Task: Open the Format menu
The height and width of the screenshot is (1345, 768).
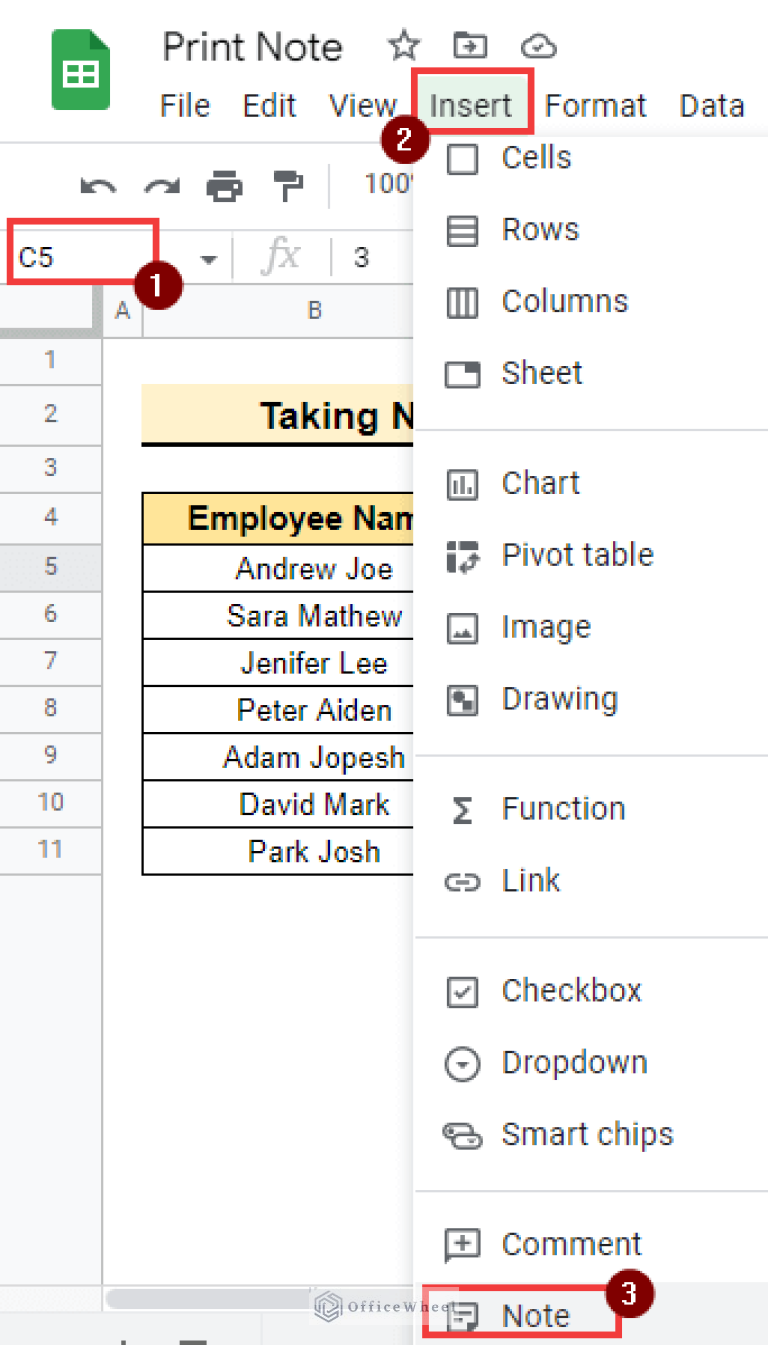Action: click(596, 106)
